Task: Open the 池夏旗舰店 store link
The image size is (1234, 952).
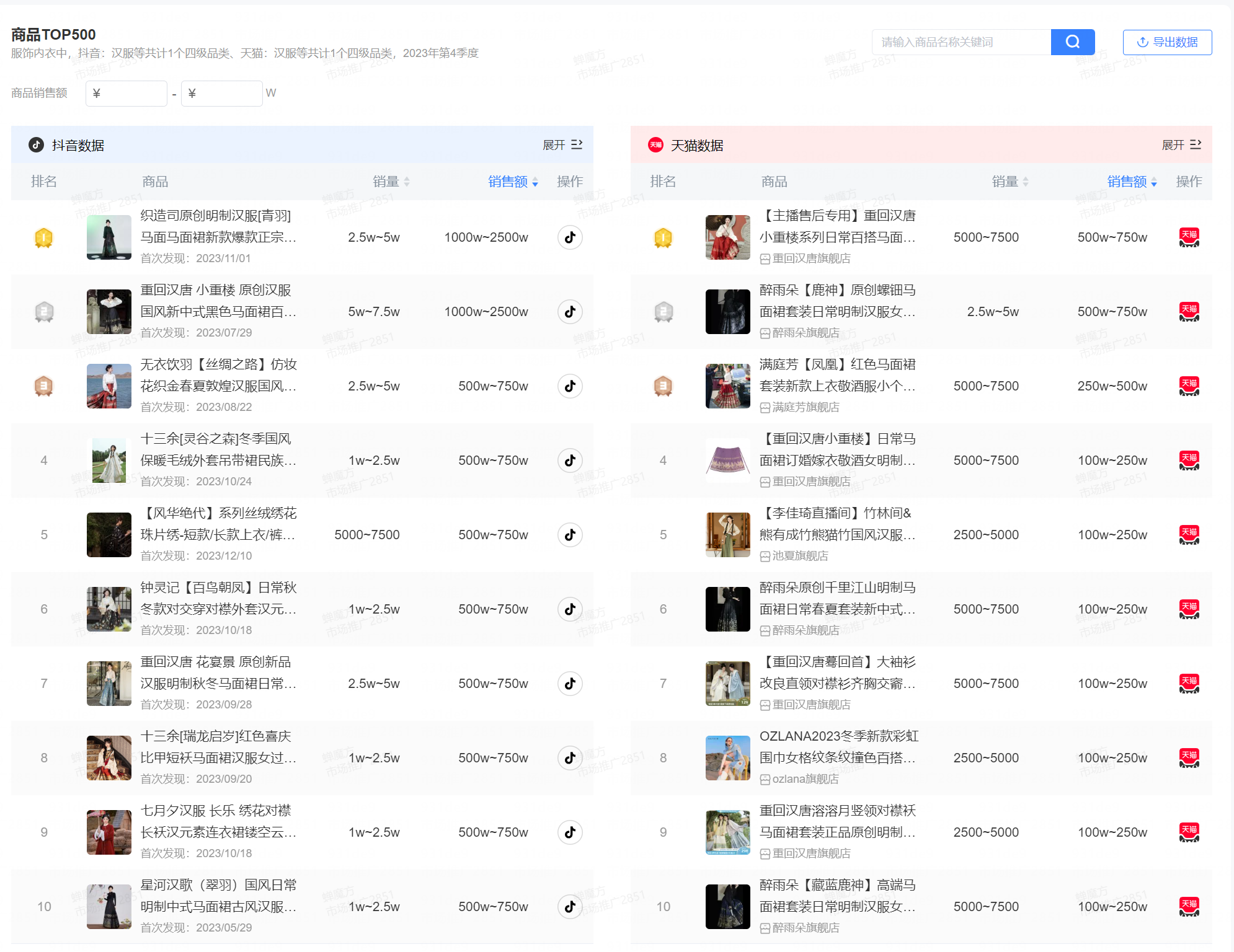Action: 799,556
